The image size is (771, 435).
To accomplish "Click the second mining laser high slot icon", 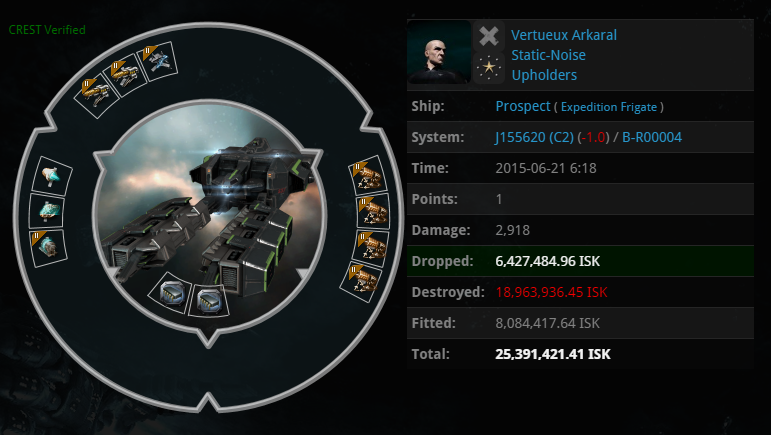I will 126,74.
